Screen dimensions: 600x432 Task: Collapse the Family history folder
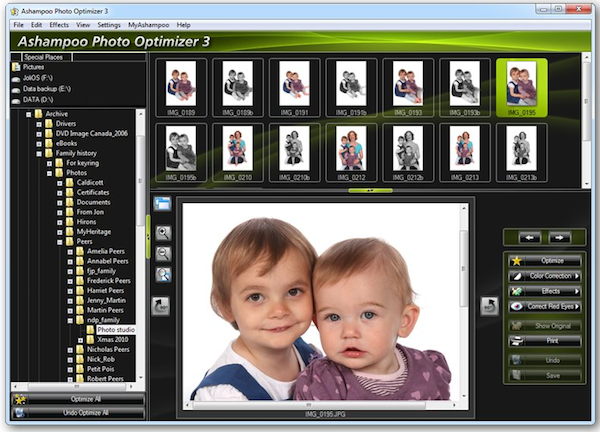[x=39, y=153]
